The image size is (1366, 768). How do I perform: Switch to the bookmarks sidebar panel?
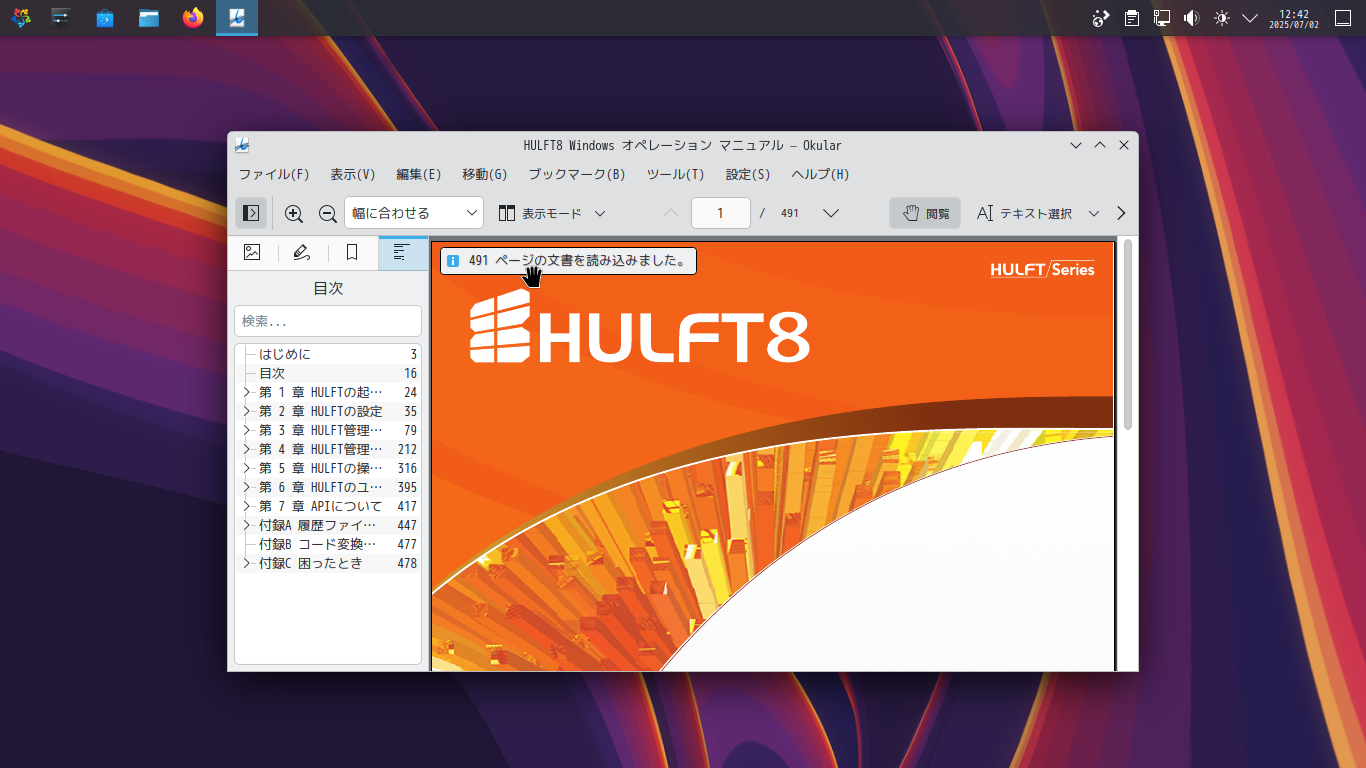(x=352, y=253)
